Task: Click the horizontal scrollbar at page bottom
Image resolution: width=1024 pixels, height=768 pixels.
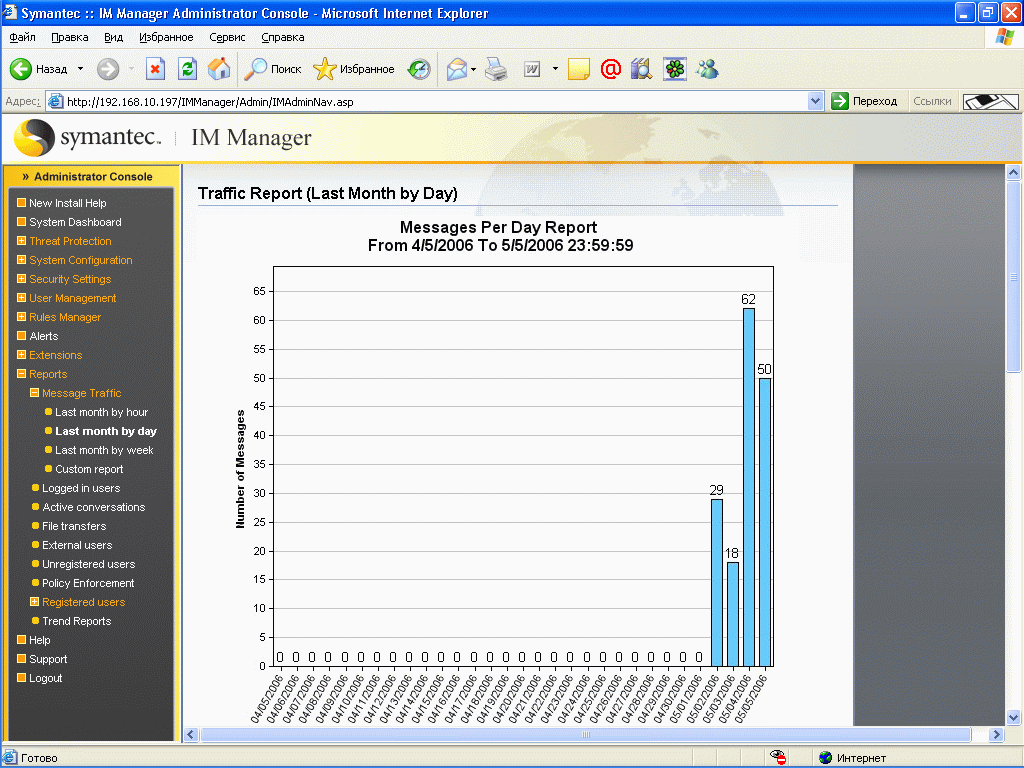Action: 586,735
